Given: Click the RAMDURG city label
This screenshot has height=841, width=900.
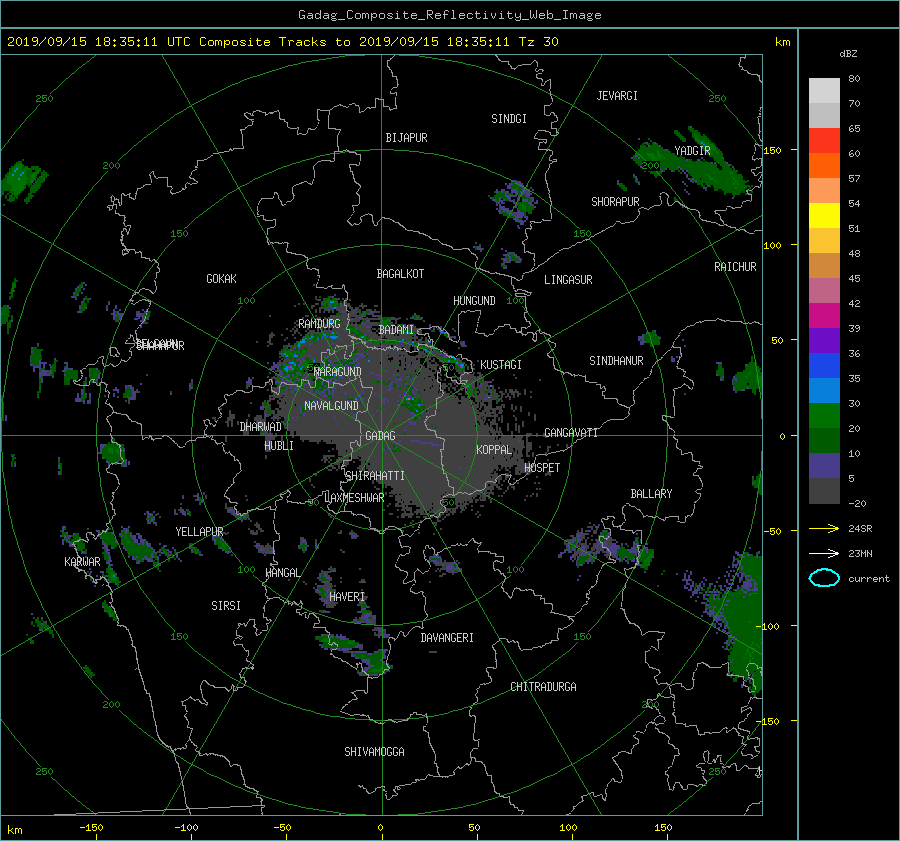Looking at the screenshot, I should point(319,324).
